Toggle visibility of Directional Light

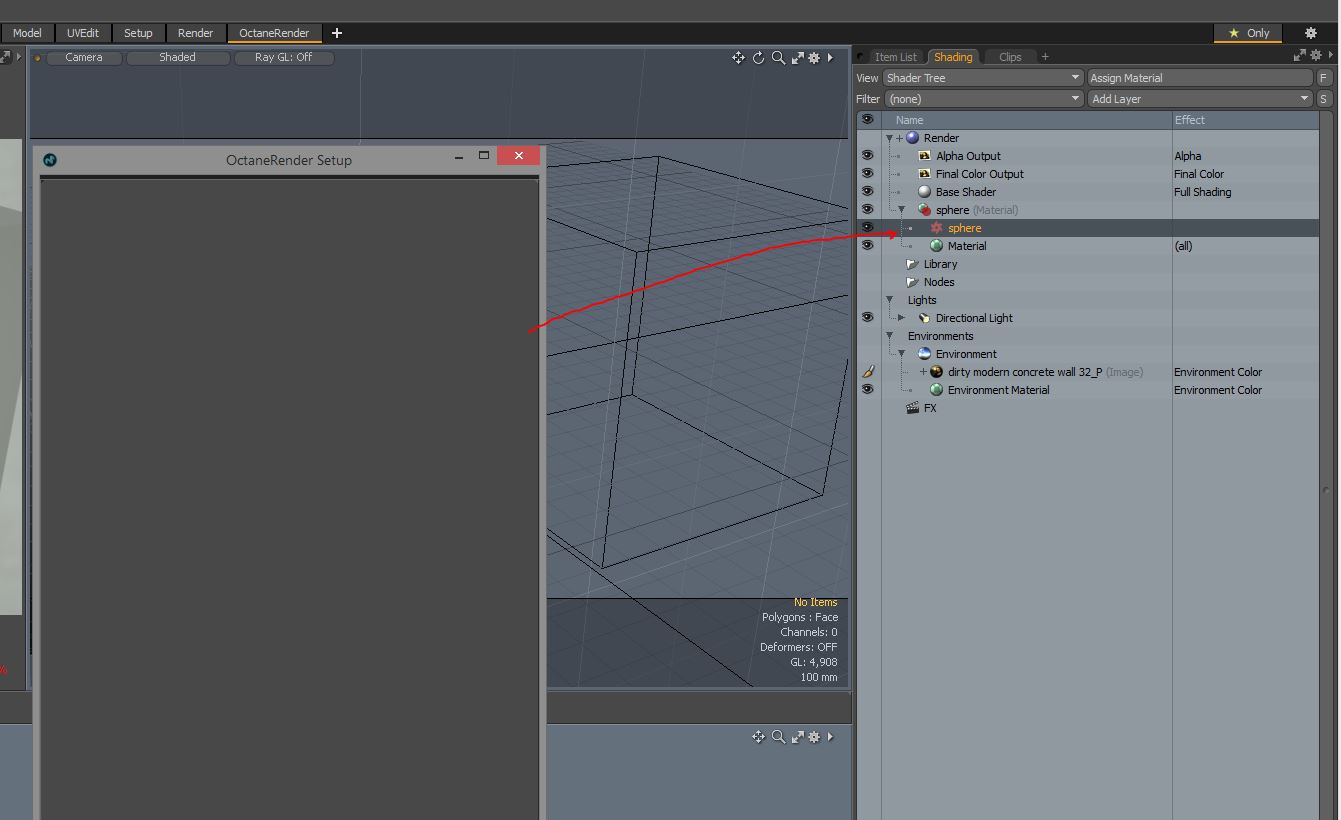(x=868, y=318)
